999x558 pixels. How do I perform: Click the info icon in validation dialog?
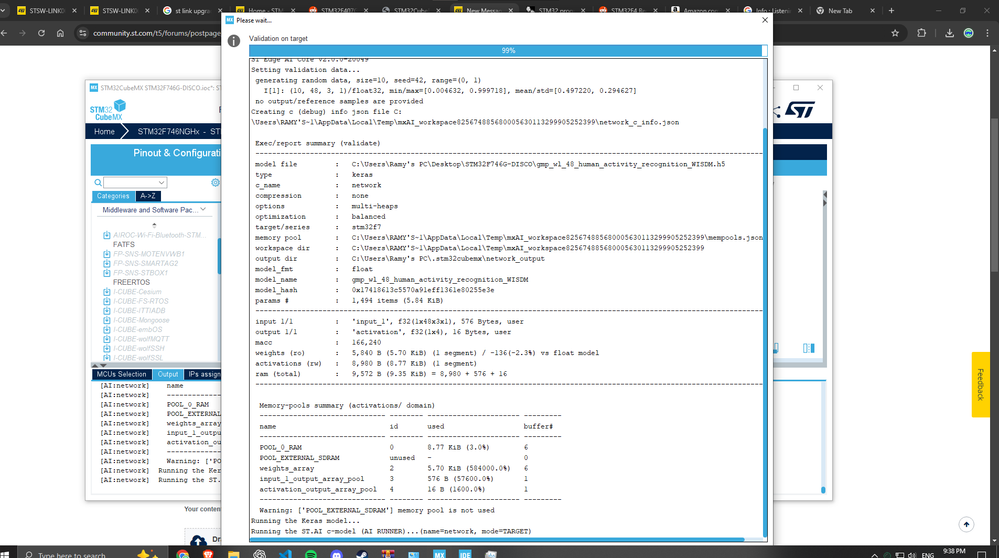[234, 41]
